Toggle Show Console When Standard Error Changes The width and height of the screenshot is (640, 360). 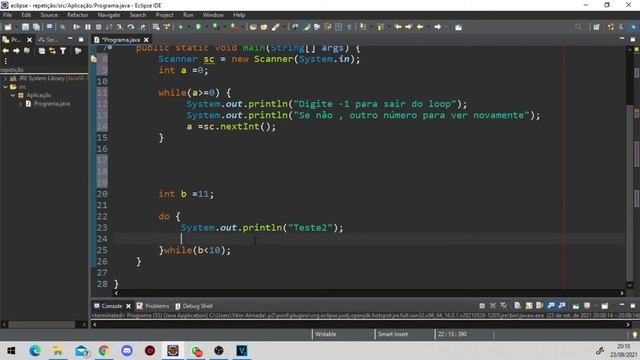562,306
